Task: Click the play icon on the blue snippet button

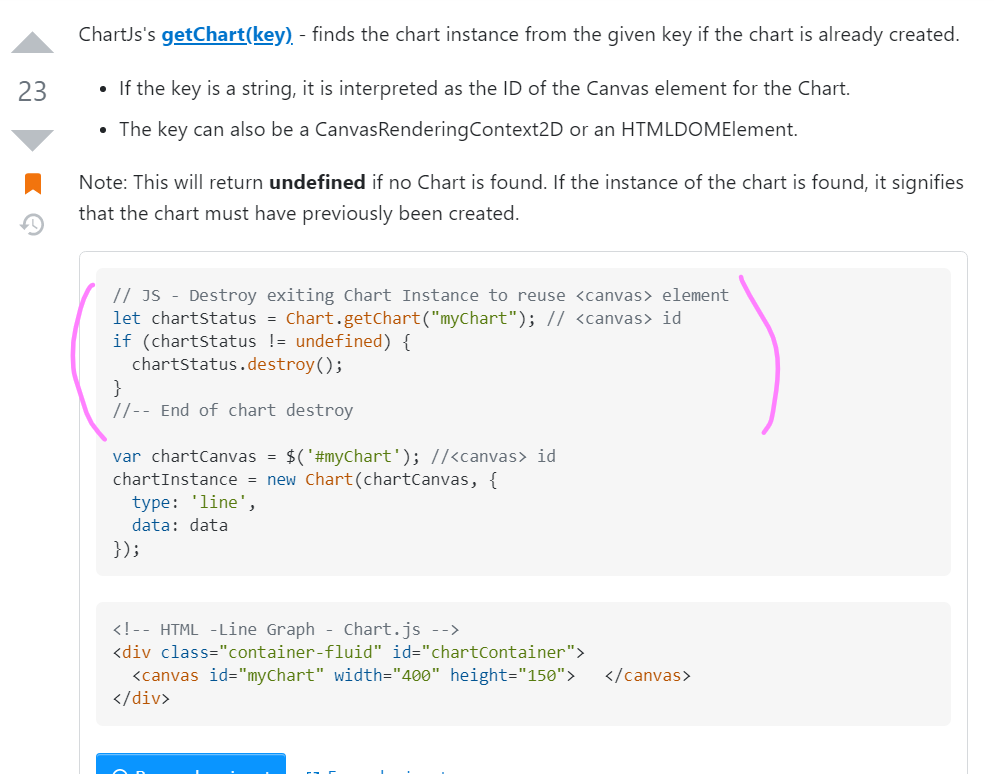Action: [x=122, y=770]
